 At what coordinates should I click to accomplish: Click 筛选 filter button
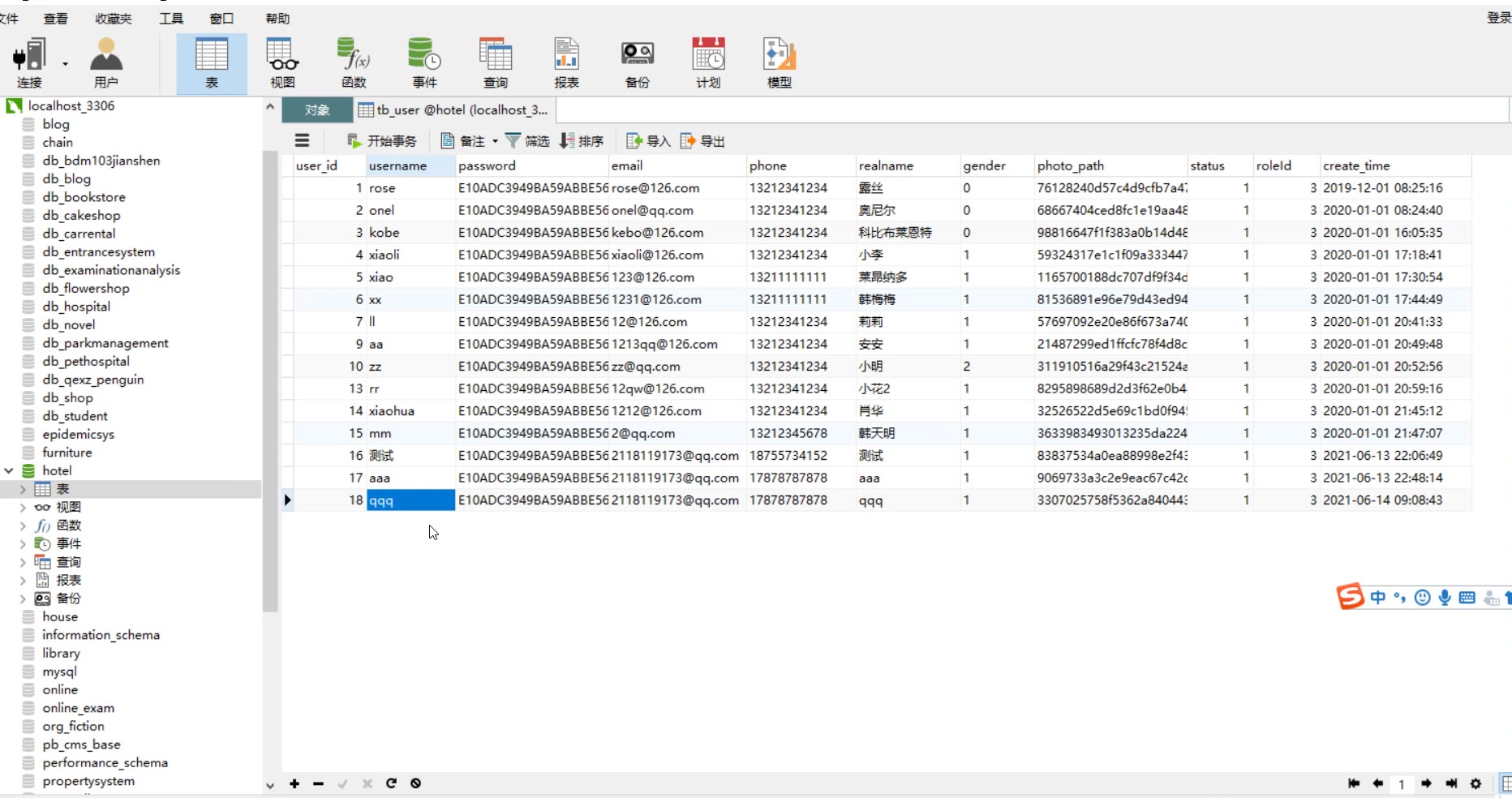527,141
